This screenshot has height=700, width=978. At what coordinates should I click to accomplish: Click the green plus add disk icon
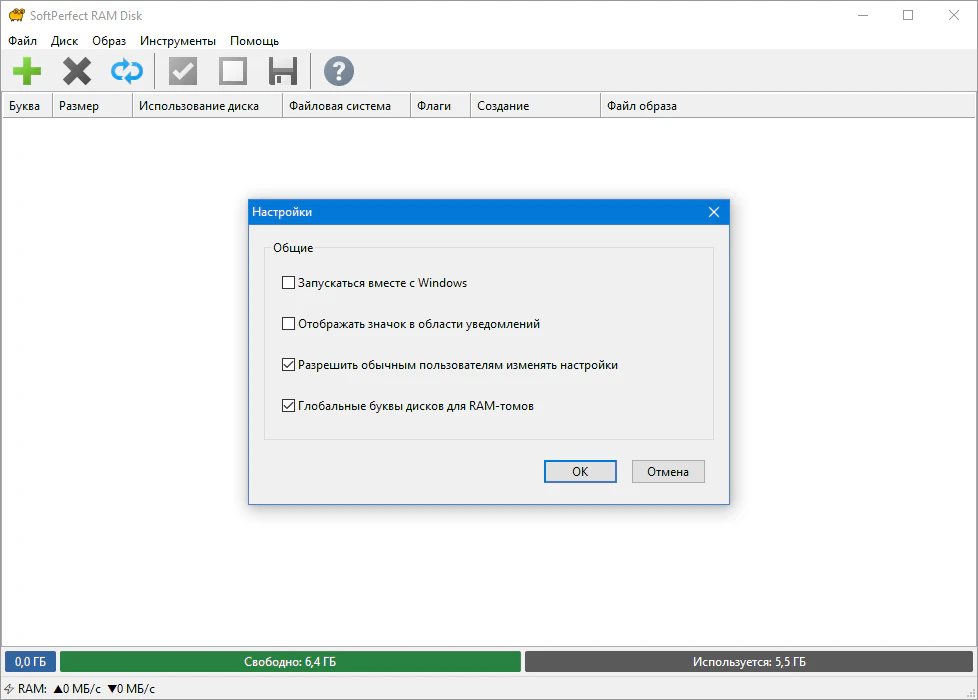pyautogui.click(x=27, y=71)
